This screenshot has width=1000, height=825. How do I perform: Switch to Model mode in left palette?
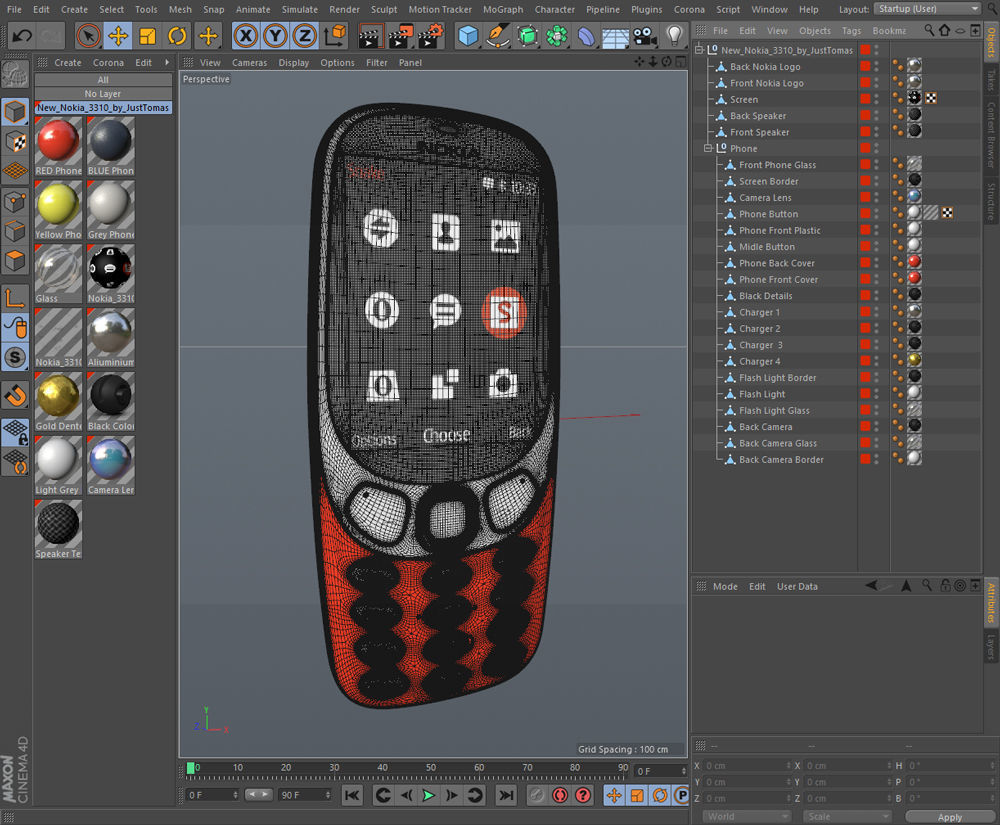(15, 112)
